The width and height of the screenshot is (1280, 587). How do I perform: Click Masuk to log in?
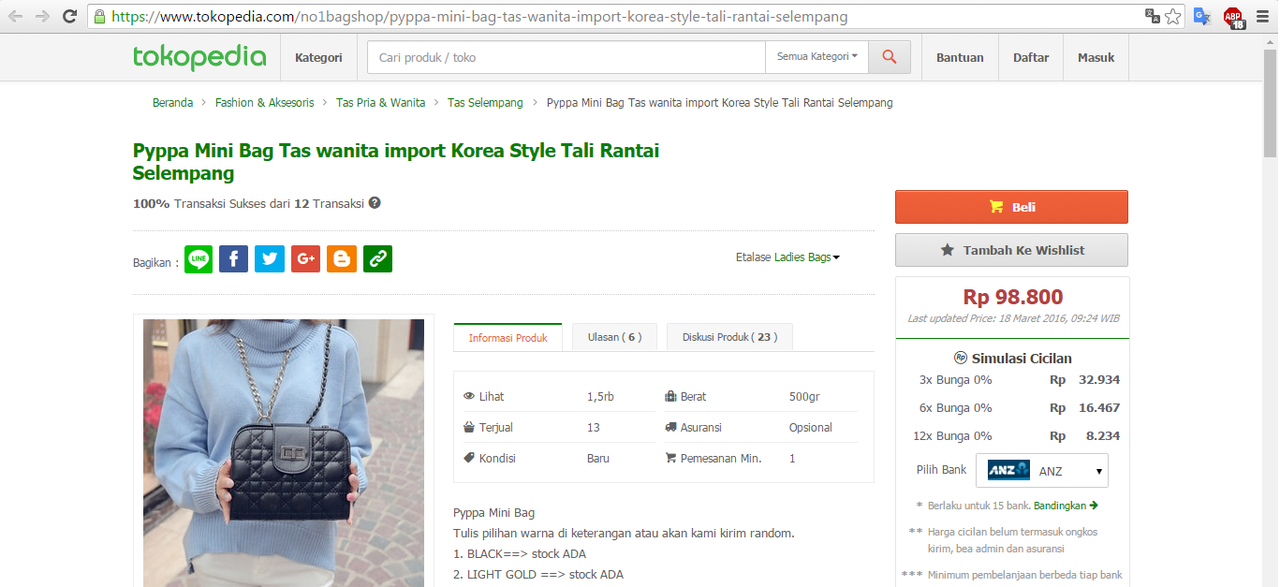[1096, 57]
